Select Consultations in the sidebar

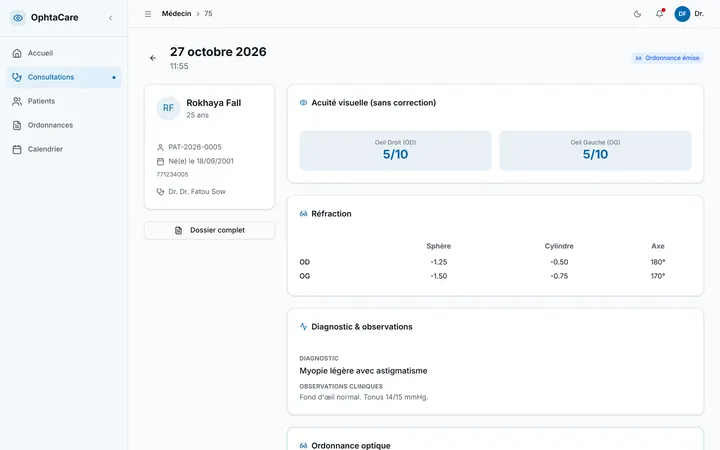pyautogui.click(x=64, y=77)
